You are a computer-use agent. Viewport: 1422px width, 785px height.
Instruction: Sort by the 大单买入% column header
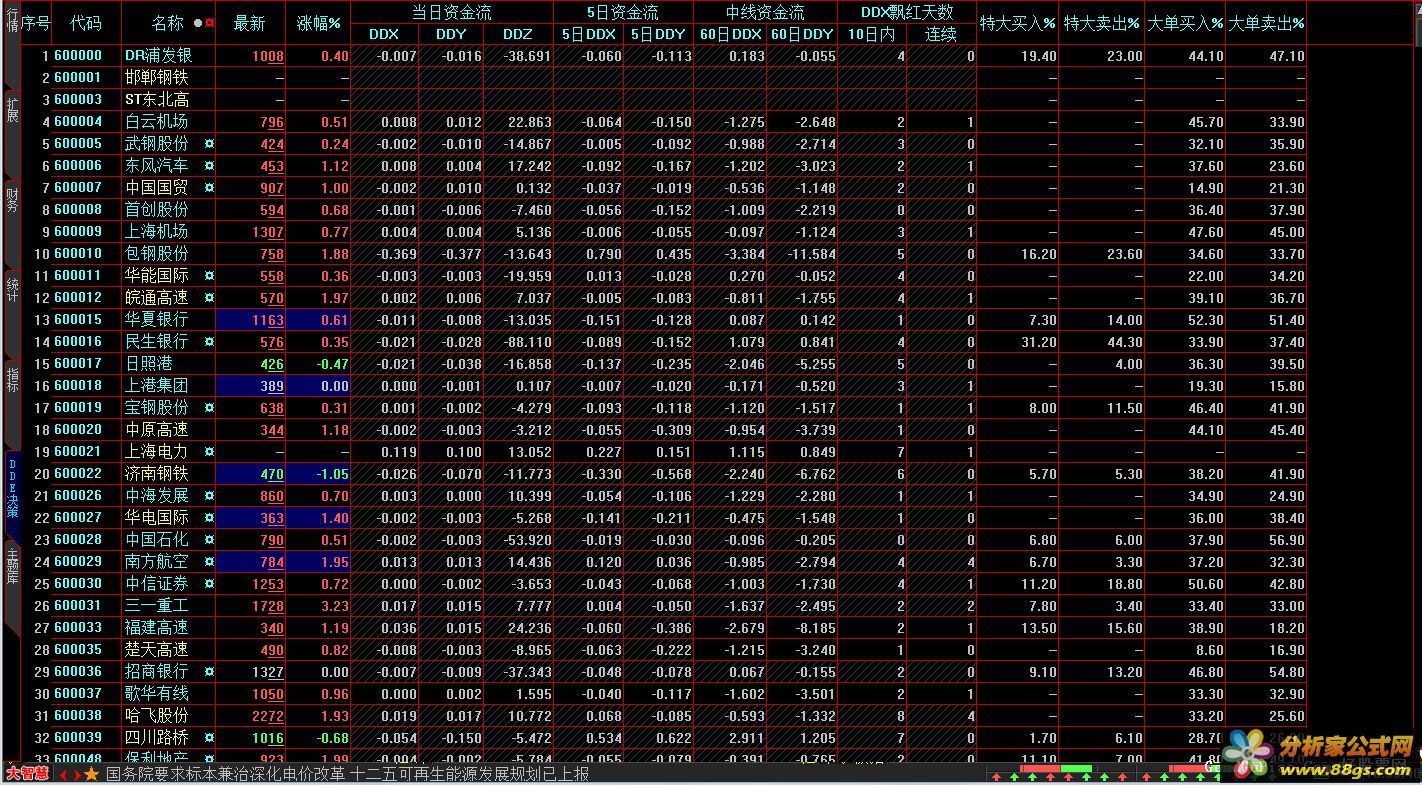click(x=1185, y=23)
